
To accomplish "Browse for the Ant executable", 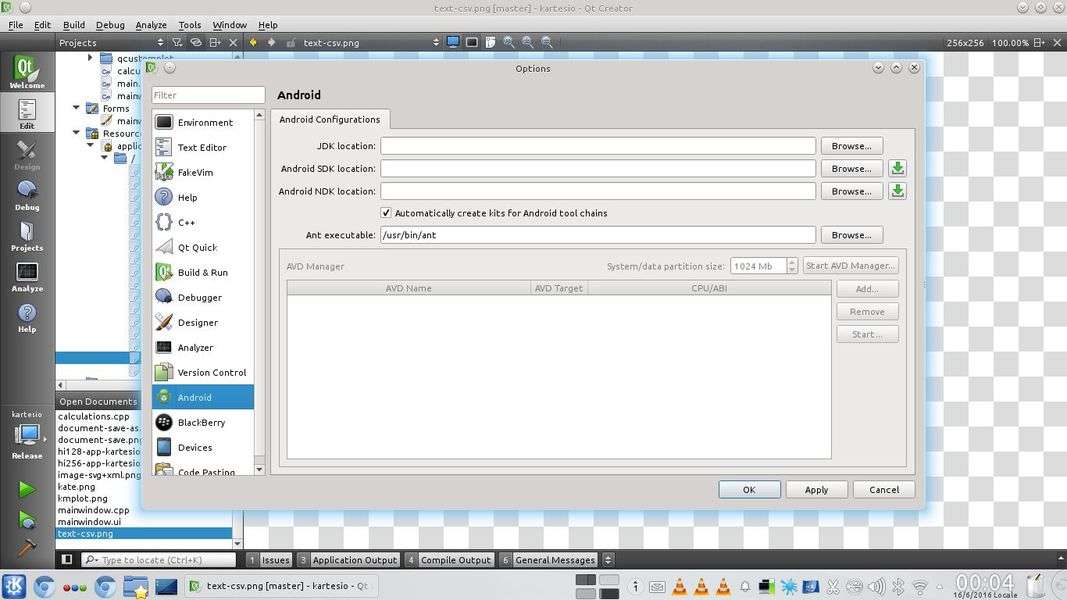I will click(851, 235).
